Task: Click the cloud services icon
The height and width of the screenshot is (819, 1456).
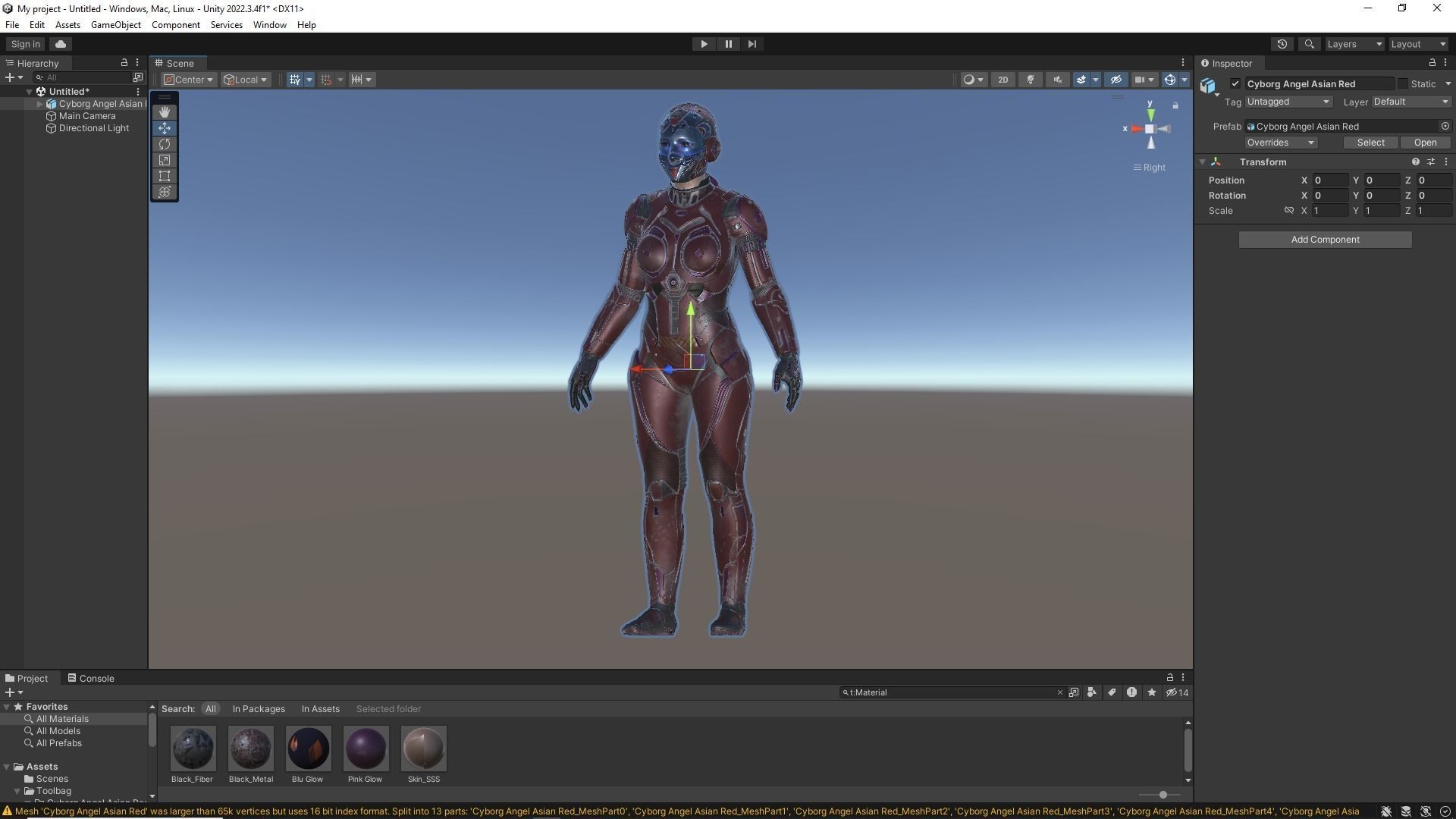Action: tap(61, 44)
